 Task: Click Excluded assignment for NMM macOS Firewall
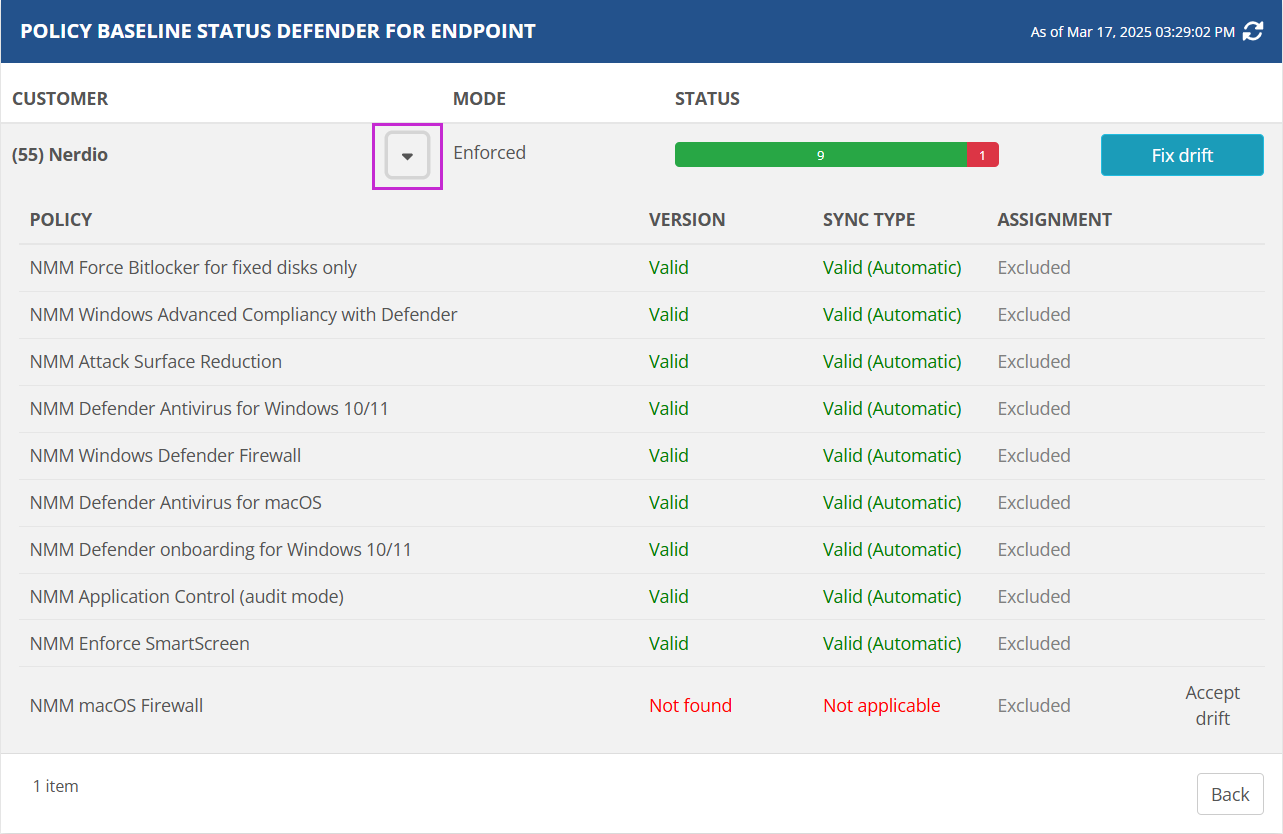[x=1034, y=705]
